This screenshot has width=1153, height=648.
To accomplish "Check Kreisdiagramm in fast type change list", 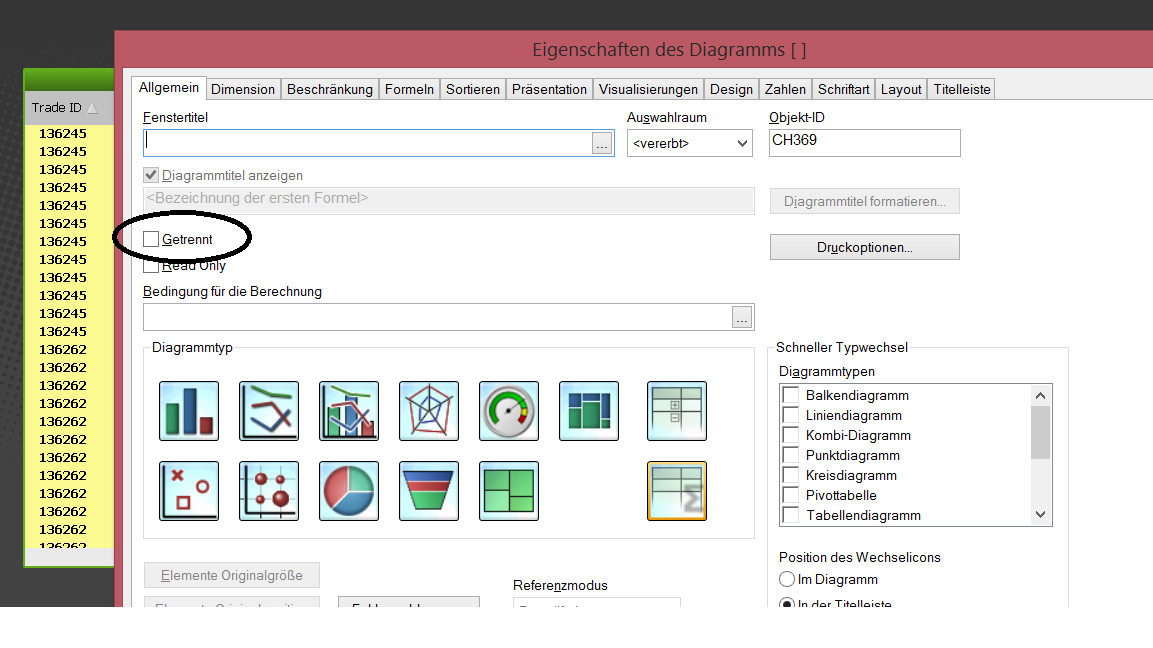I will pos(791,475).
